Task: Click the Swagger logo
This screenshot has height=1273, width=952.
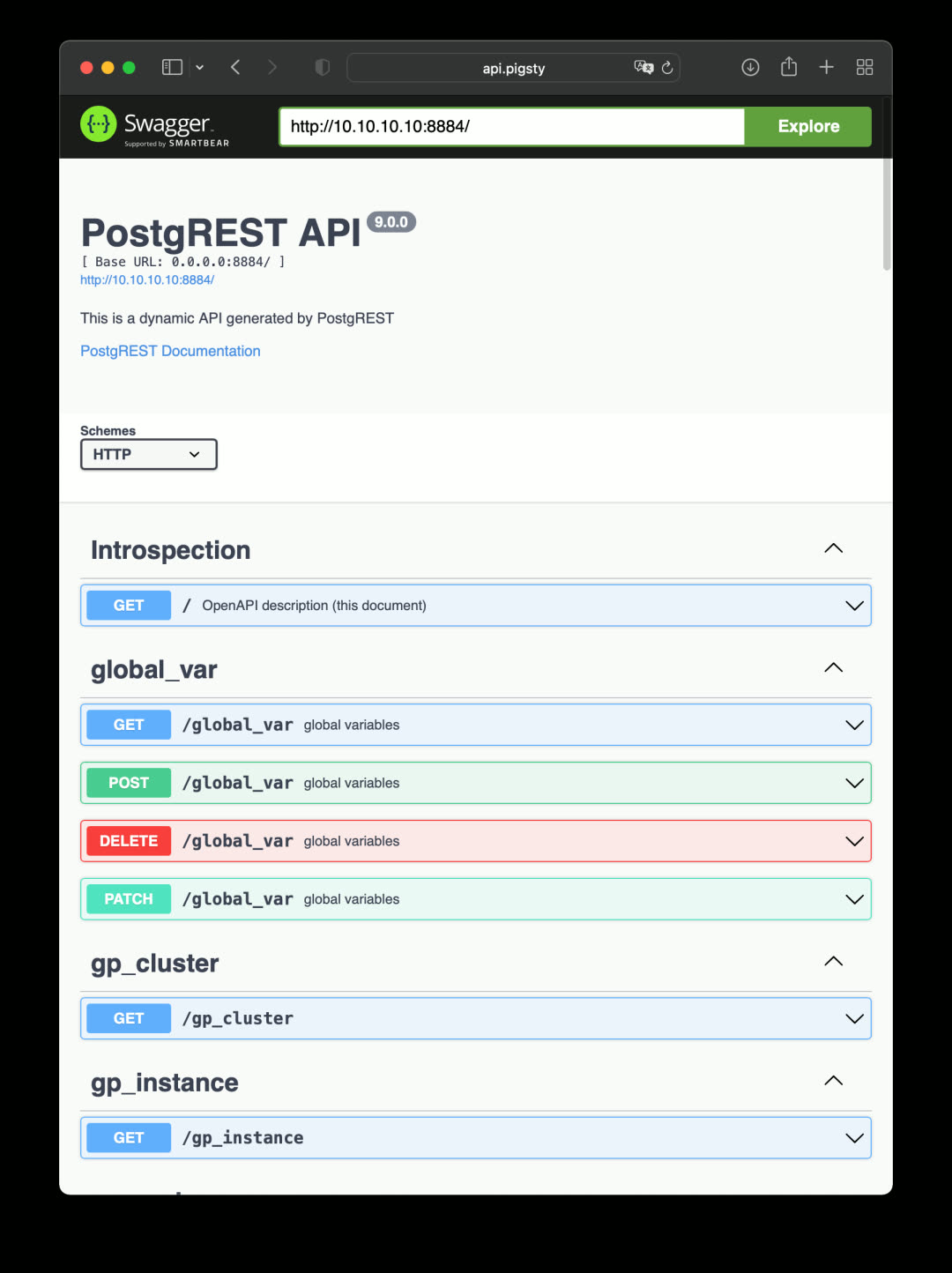Action: point(154,126)
